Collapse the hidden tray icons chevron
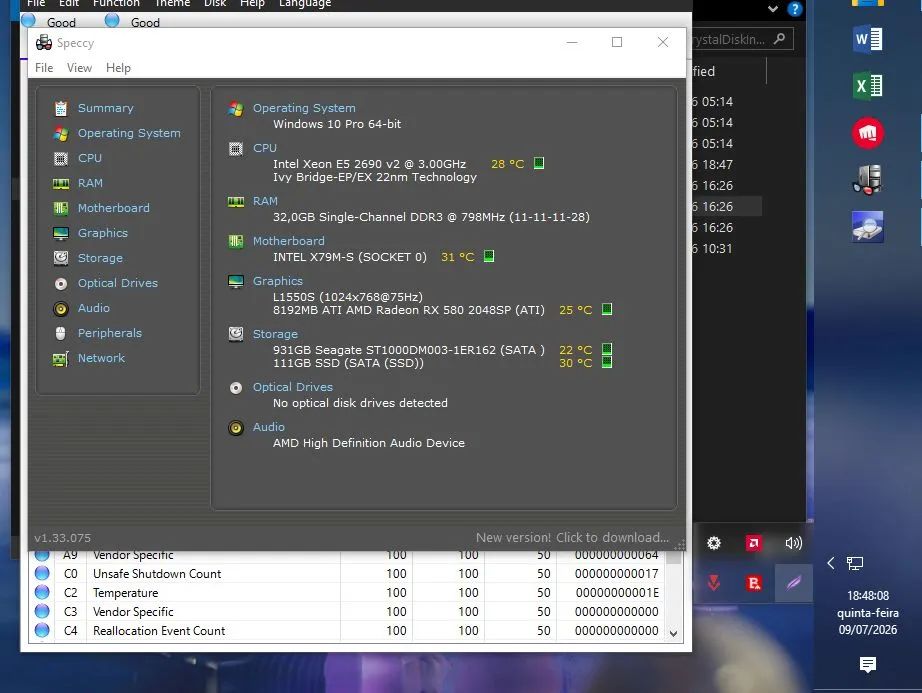 pyautogui.click(x=830, y=563)
